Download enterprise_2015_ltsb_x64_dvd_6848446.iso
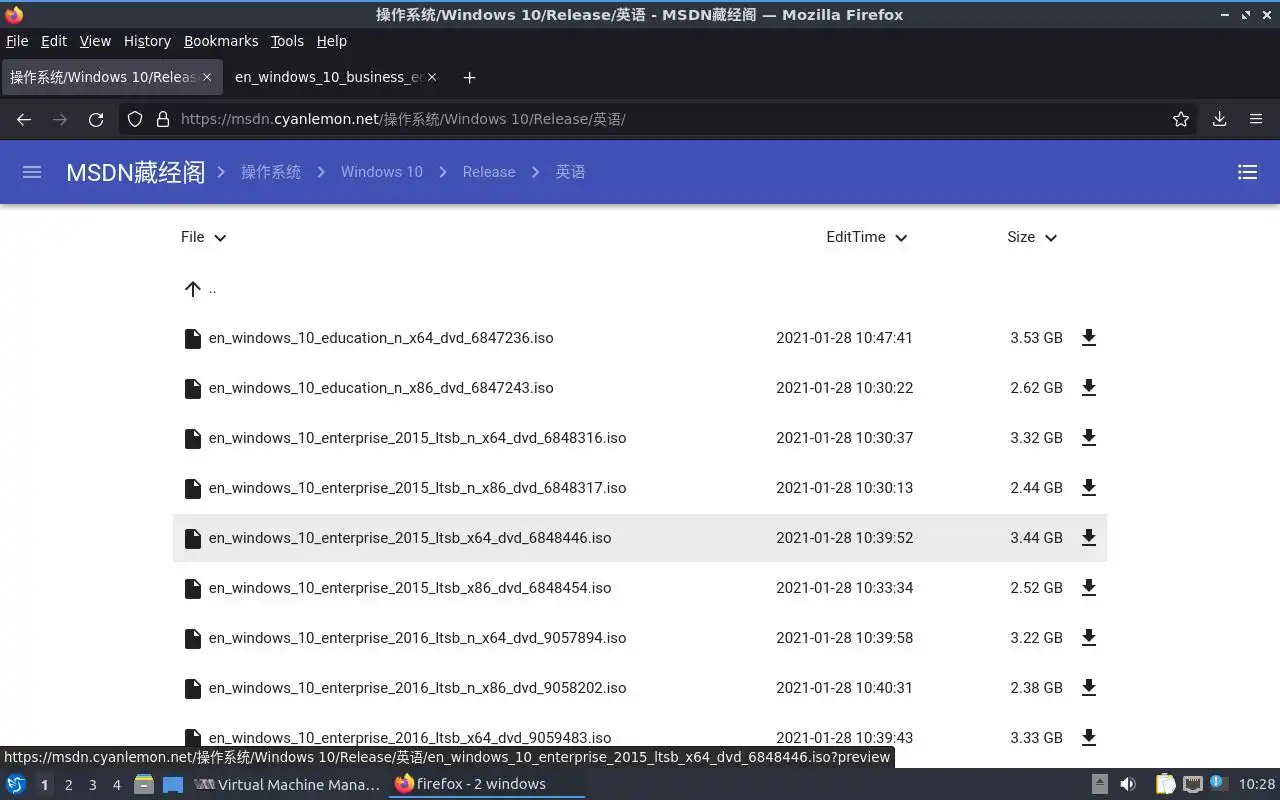The height and width of the screenshot is (800, 1280). point(1089,538)
